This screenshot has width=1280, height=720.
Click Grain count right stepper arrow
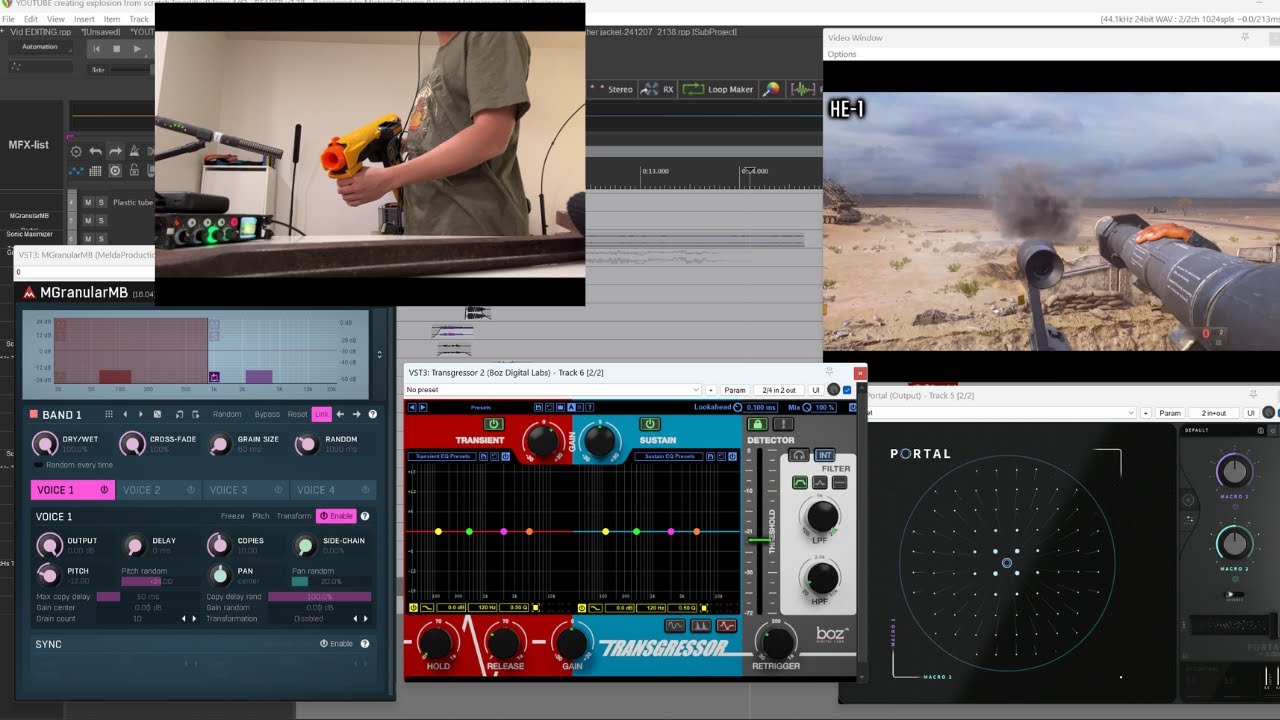(x=194, y=618)
